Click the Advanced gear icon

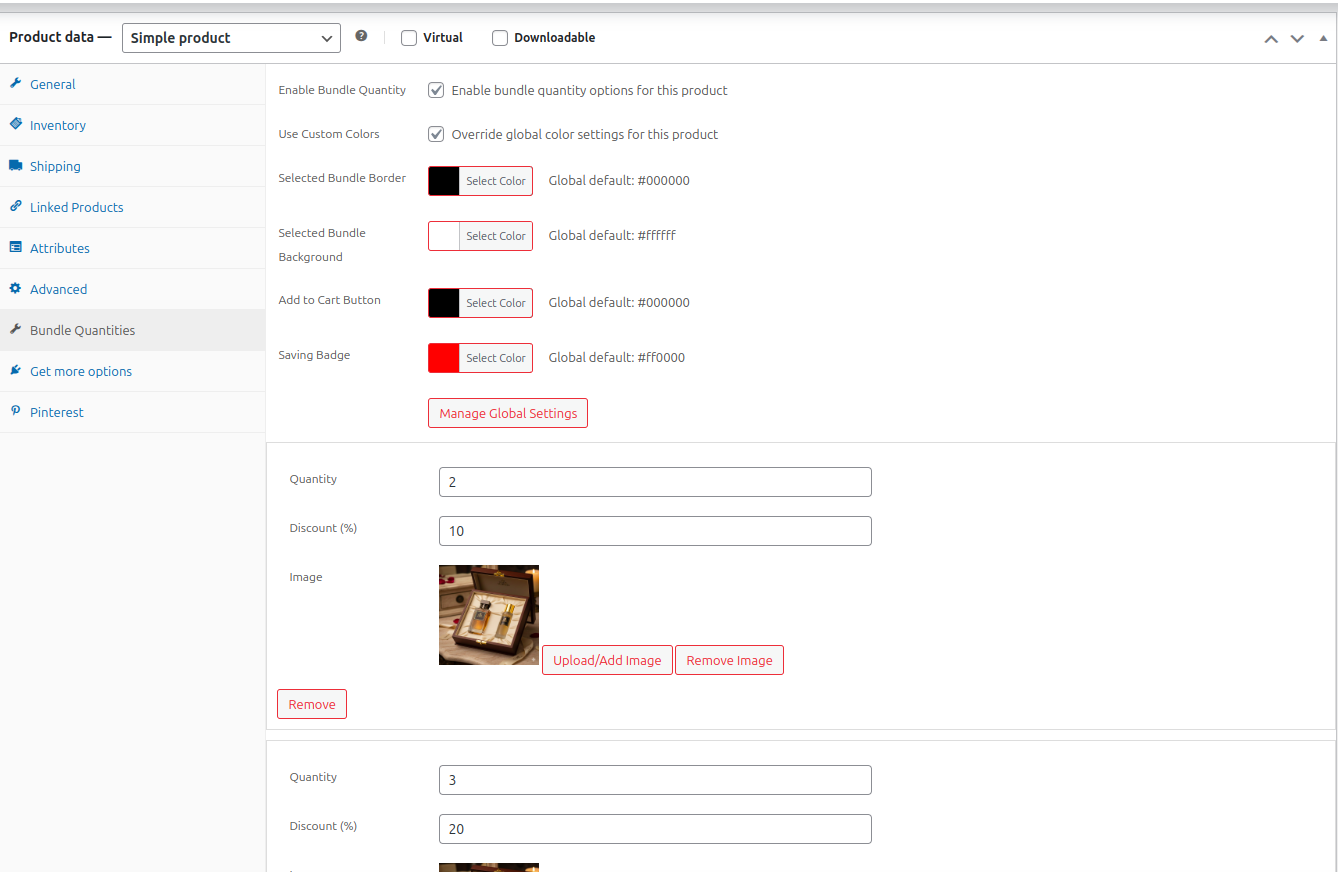15,289
